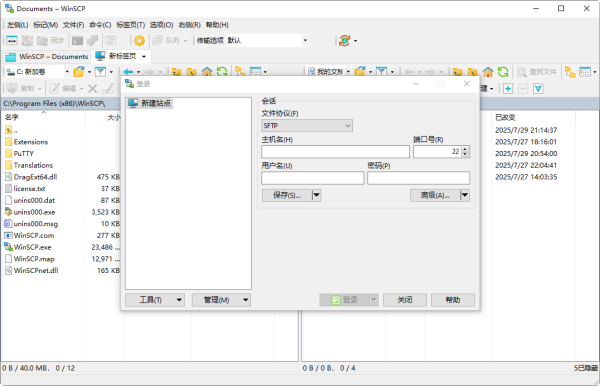Viewport: 600px width, 386px height.
Task: Go to parent directory in left panel
Action: pyautogui.click(x=176, y=72)
